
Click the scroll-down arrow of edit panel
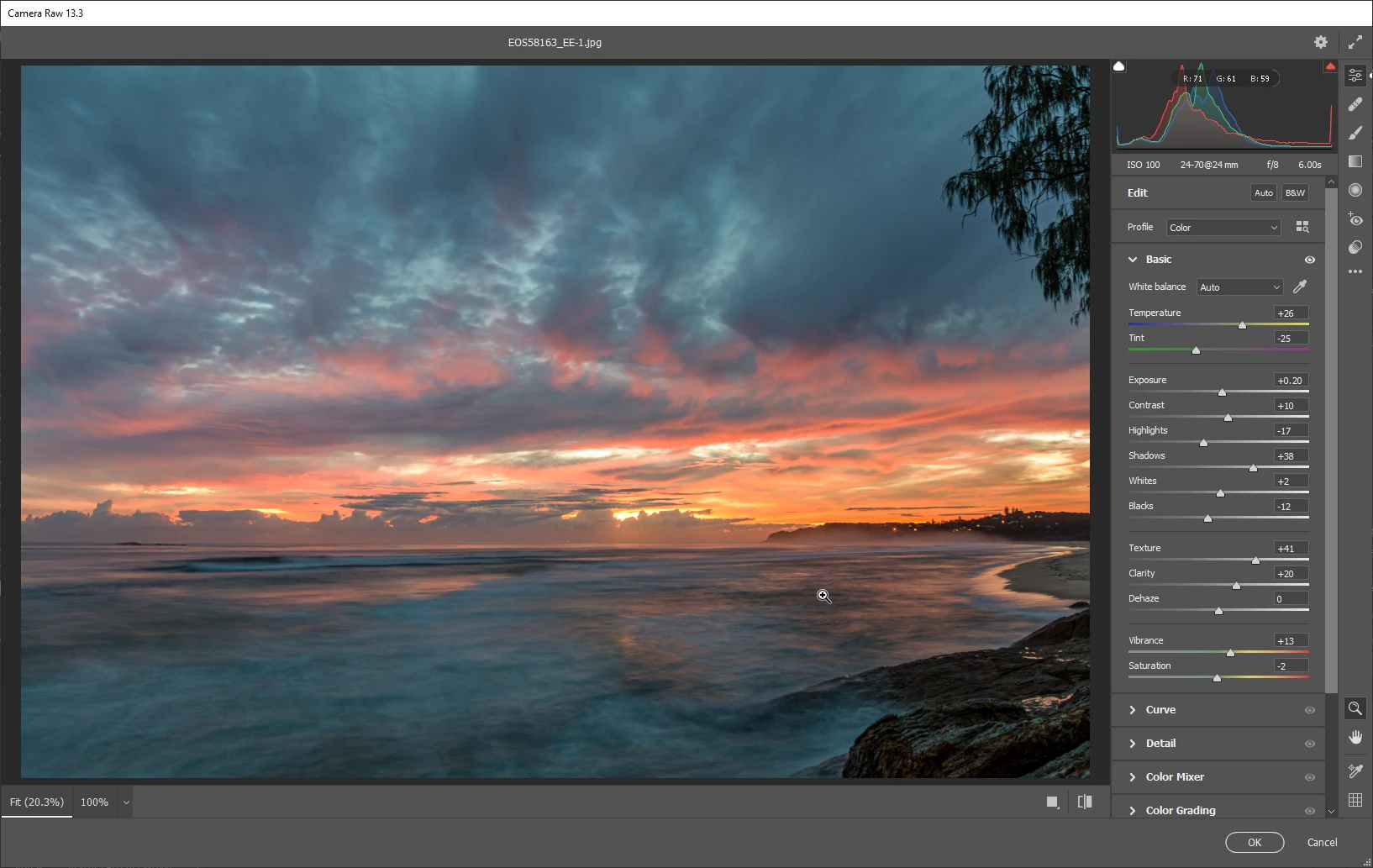pyautogui.click(x=1331, y=812)
